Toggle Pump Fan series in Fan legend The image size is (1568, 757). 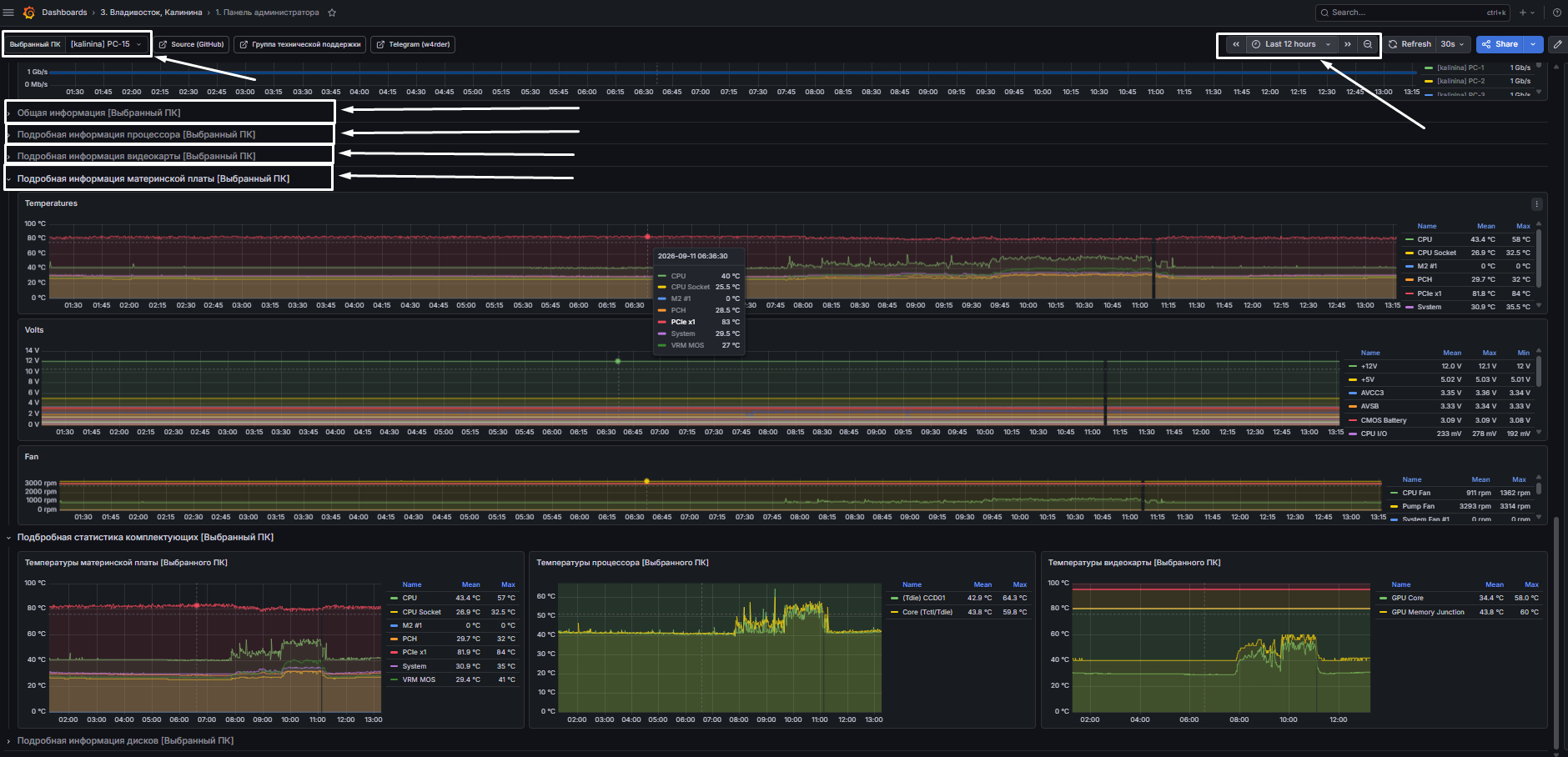coord(1418,506)
